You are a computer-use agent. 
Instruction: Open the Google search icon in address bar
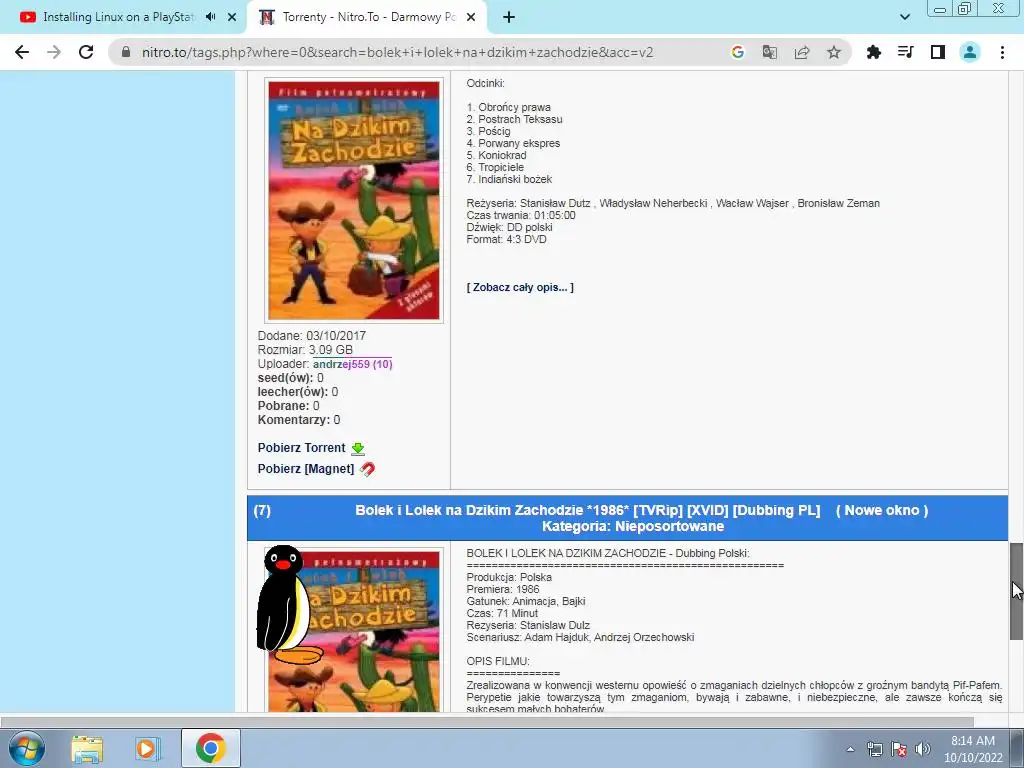click(737, 52)
